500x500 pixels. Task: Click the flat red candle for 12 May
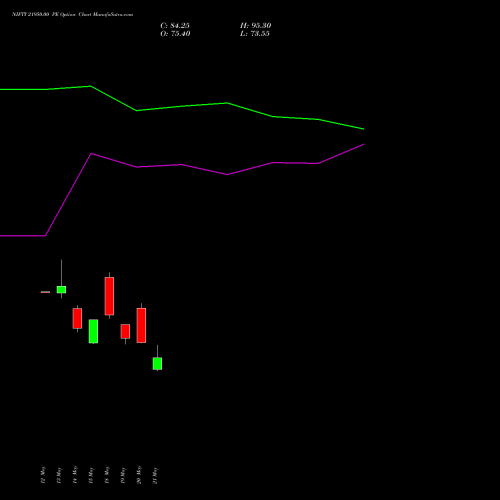pyautogui.click(x=45, y=292)
